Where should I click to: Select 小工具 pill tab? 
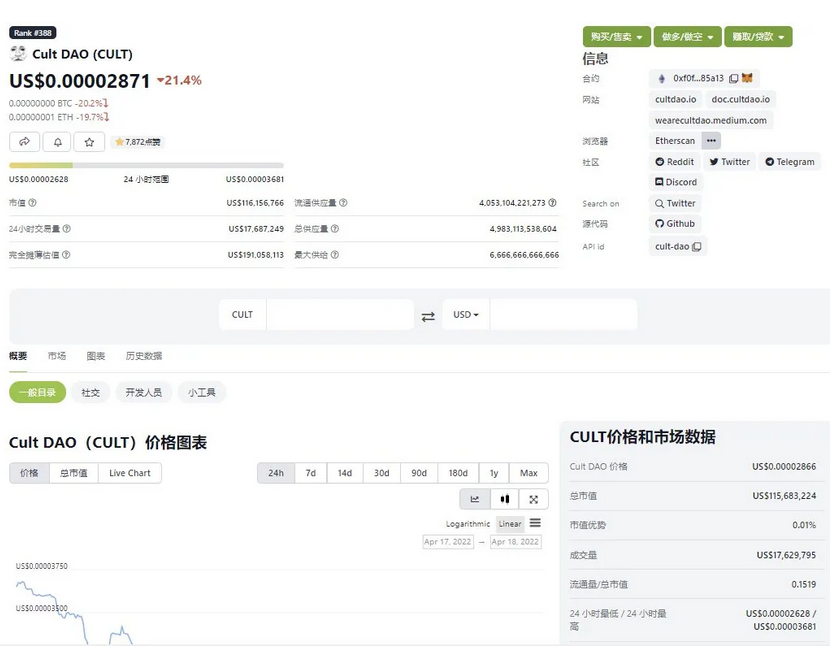(x=202, y=392)
